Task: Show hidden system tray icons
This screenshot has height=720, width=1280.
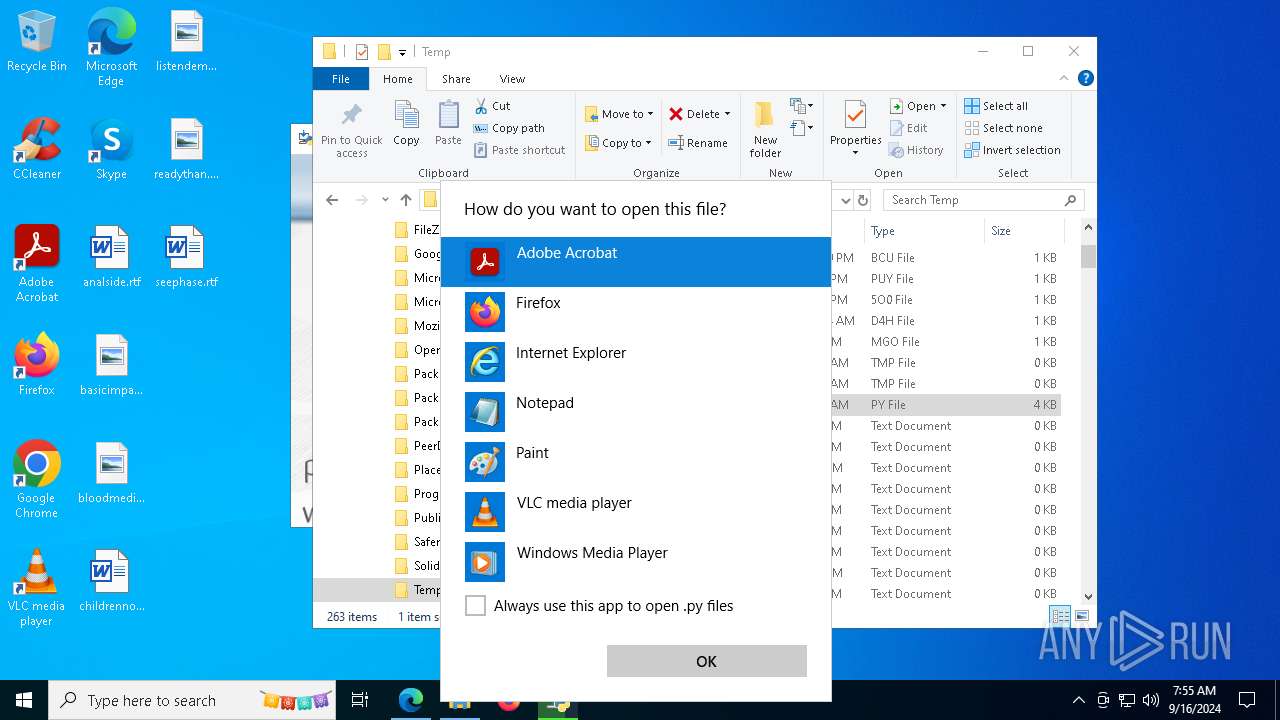Action: [x=1078, y=700]
